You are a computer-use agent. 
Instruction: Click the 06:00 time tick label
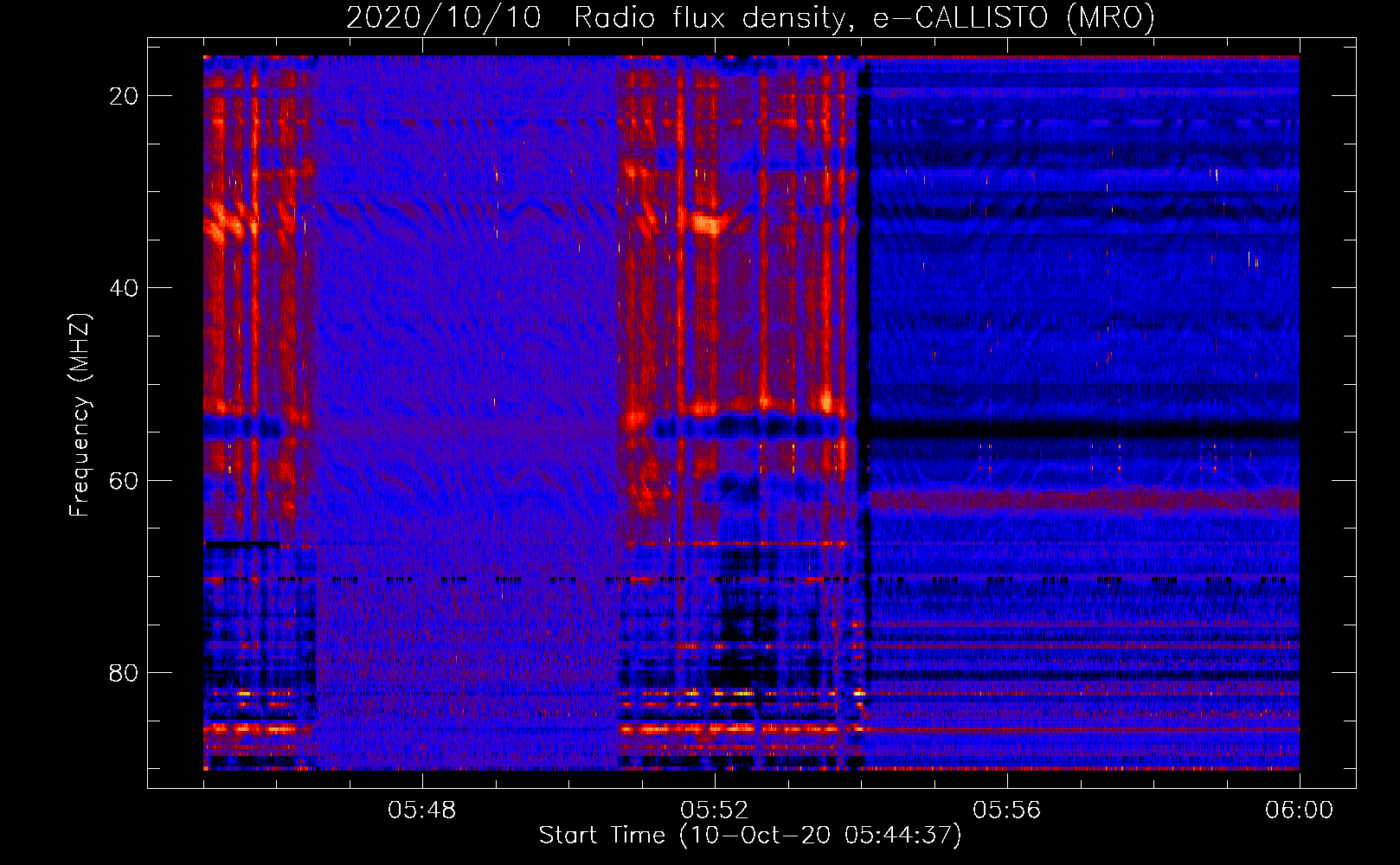click(x=1299, y=811)
